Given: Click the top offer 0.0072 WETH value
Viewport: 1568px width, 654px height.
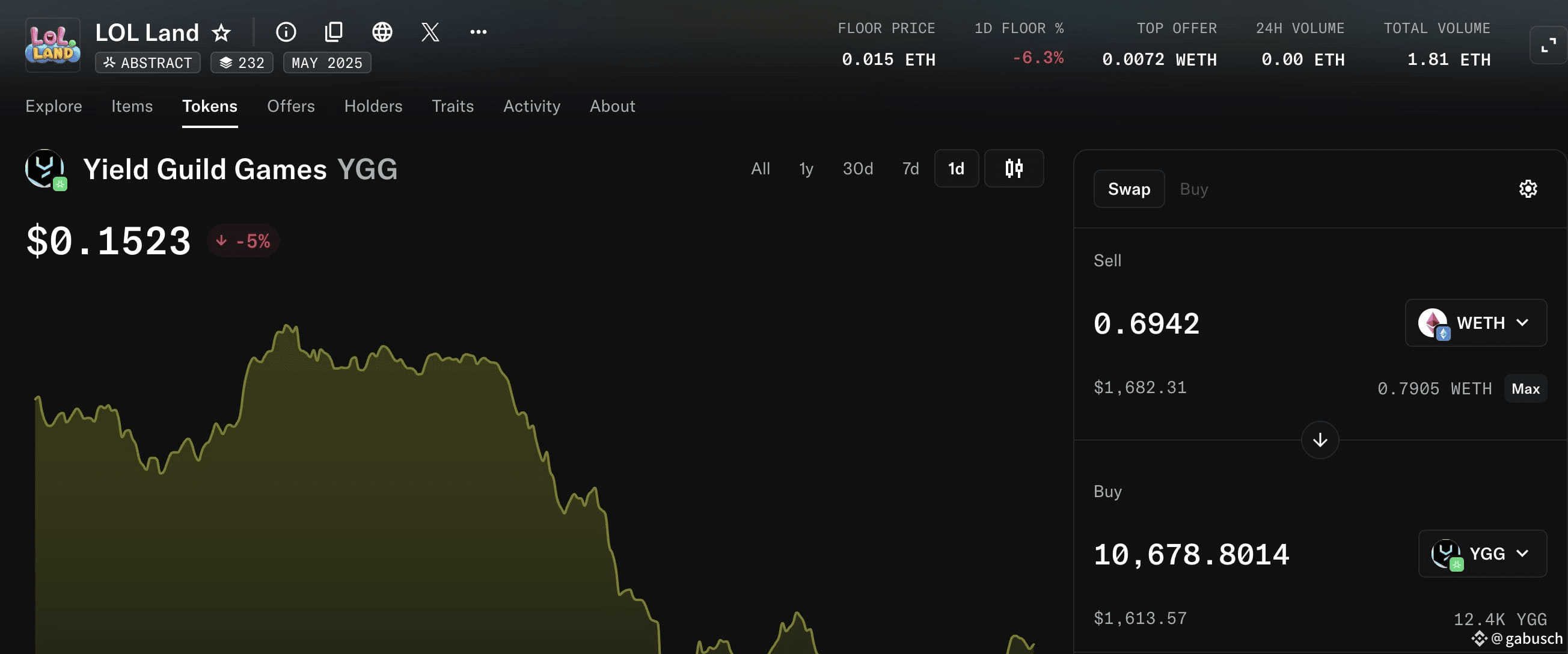Looking at the screenshot, I should pyautogui.click(x=1159, y=60).
